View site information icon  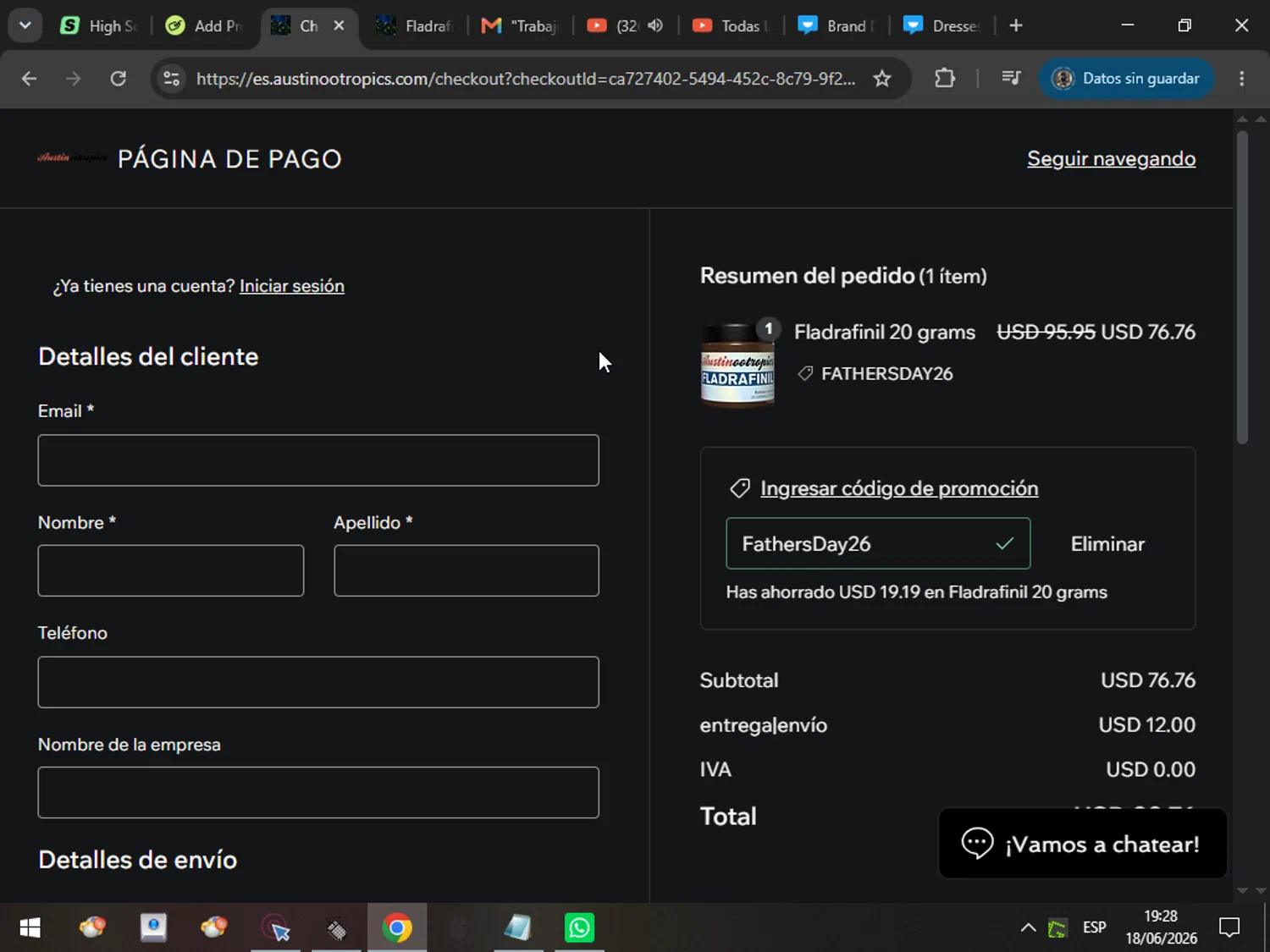172,79
